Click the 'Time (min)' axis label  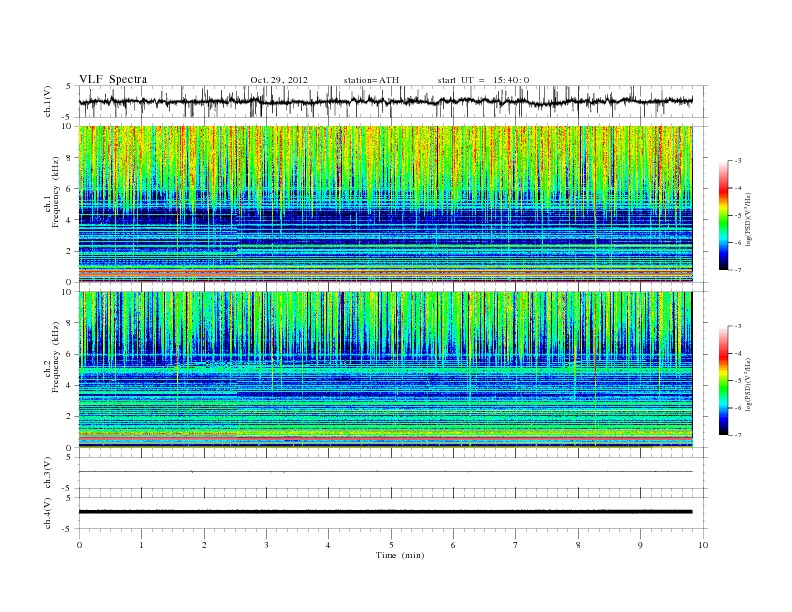(400, 555)
